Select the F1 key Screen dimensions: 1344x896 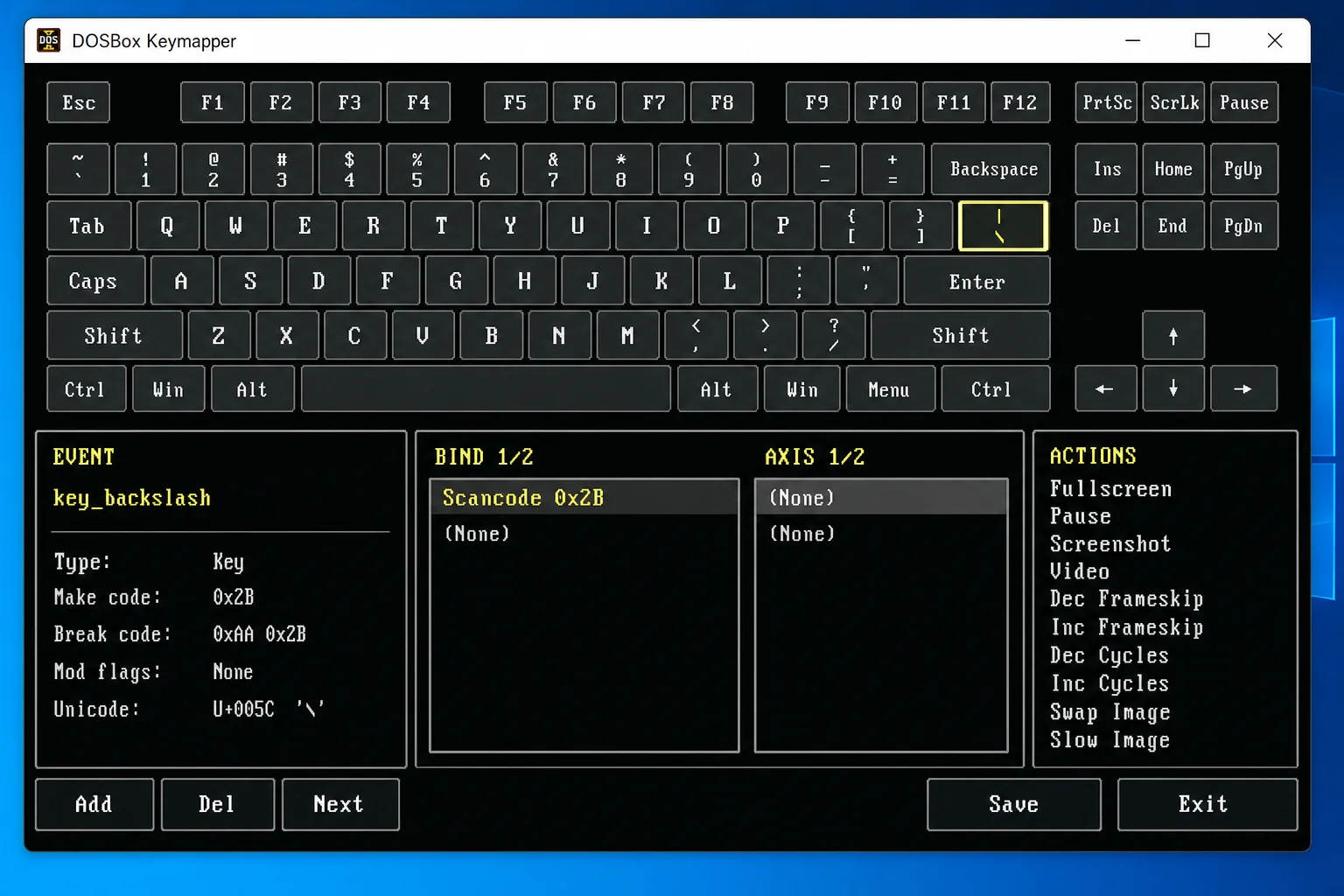tap(213, 102)
